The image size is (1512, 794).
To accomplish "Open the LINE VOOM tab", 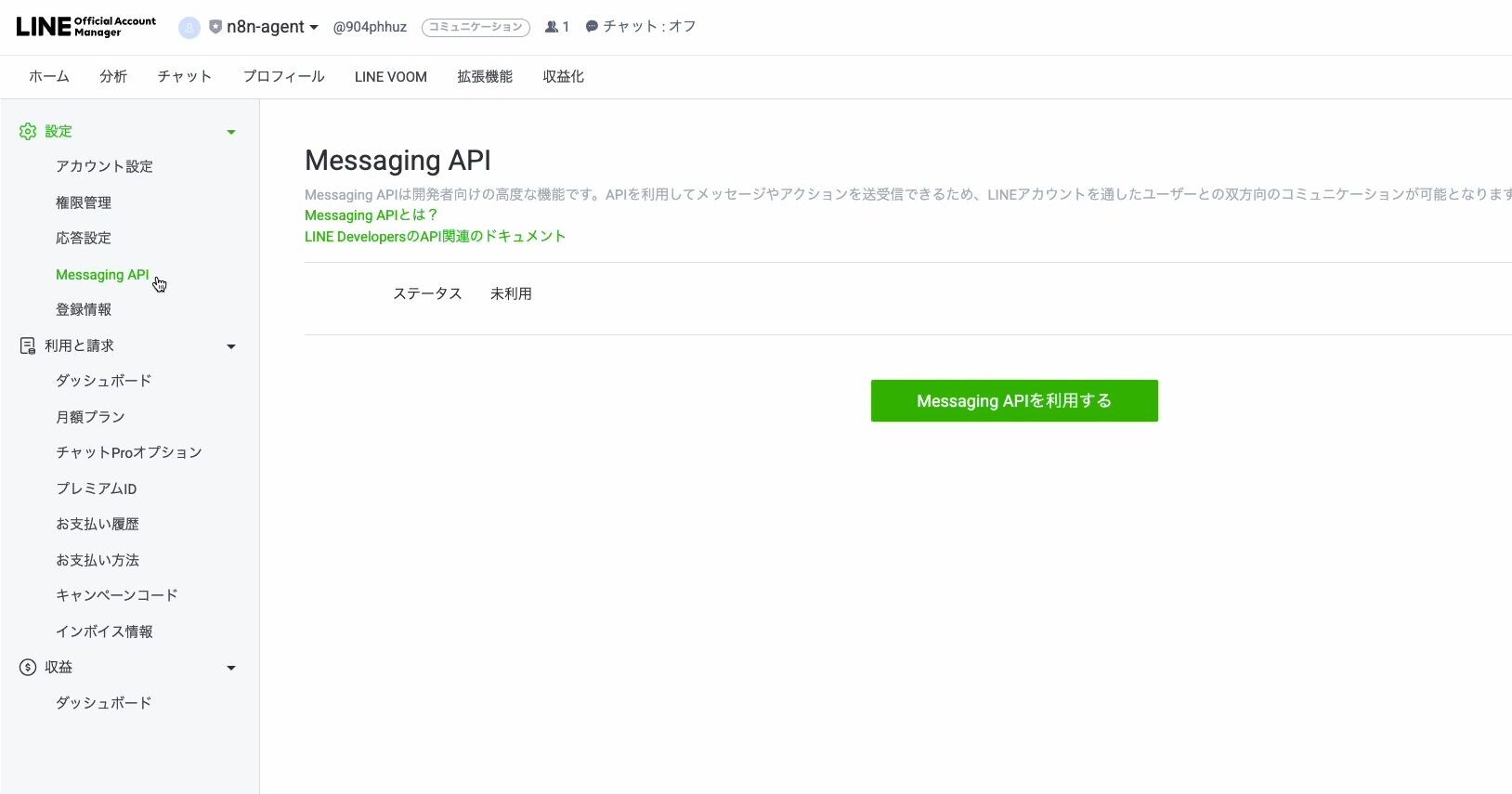I will pos(391,76).
